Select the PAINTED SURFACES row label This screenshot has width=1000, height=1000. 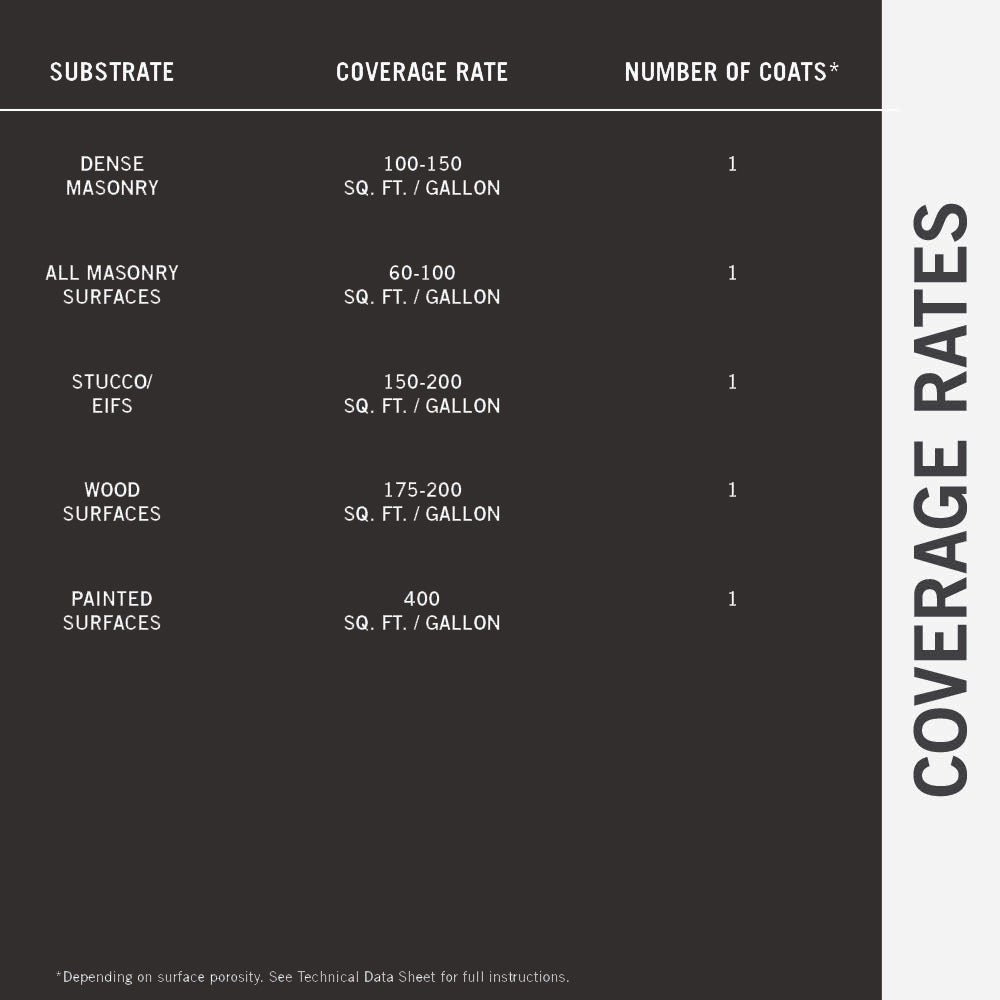(112, 611)
